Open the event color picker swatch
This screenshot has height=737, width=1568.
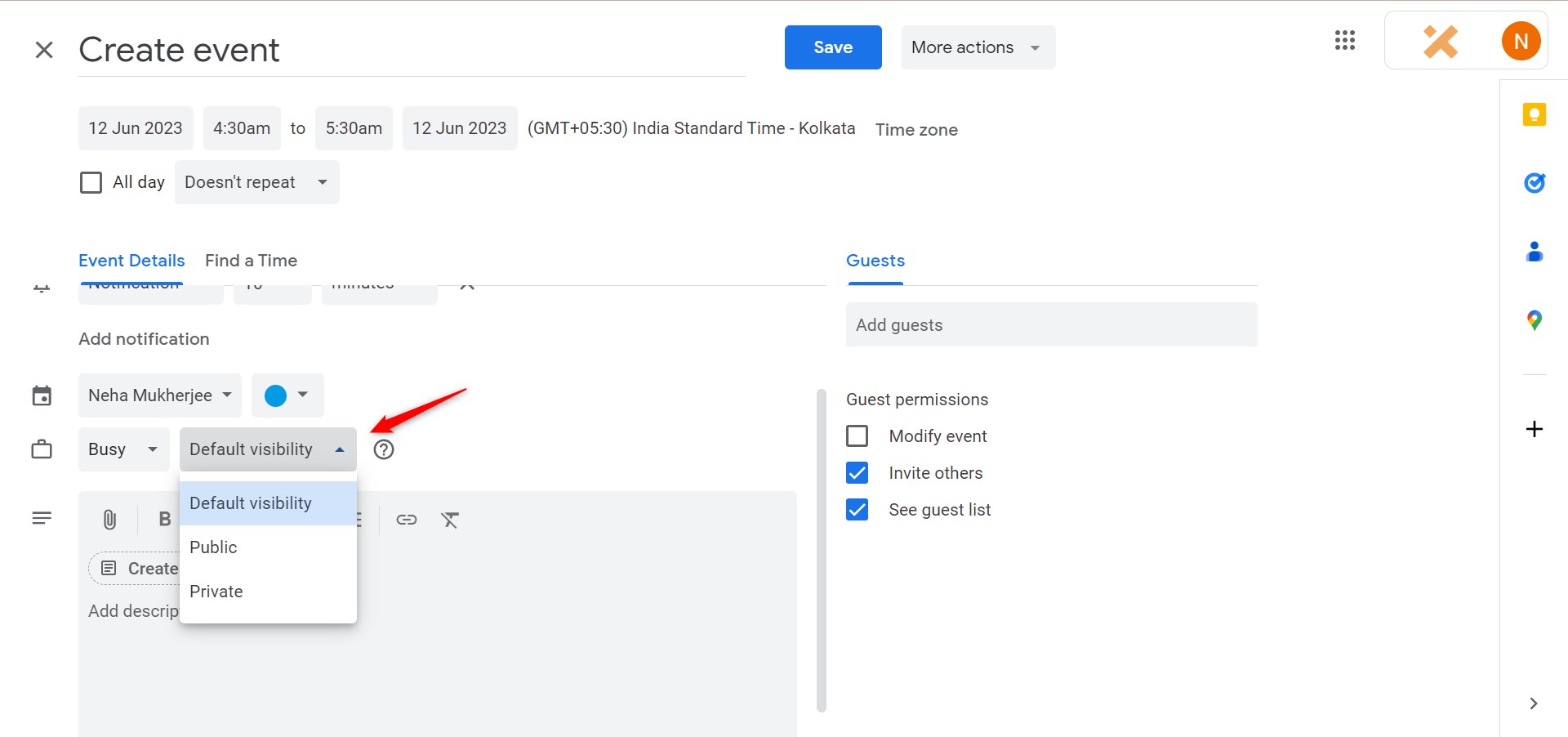(x=287, y=395)
